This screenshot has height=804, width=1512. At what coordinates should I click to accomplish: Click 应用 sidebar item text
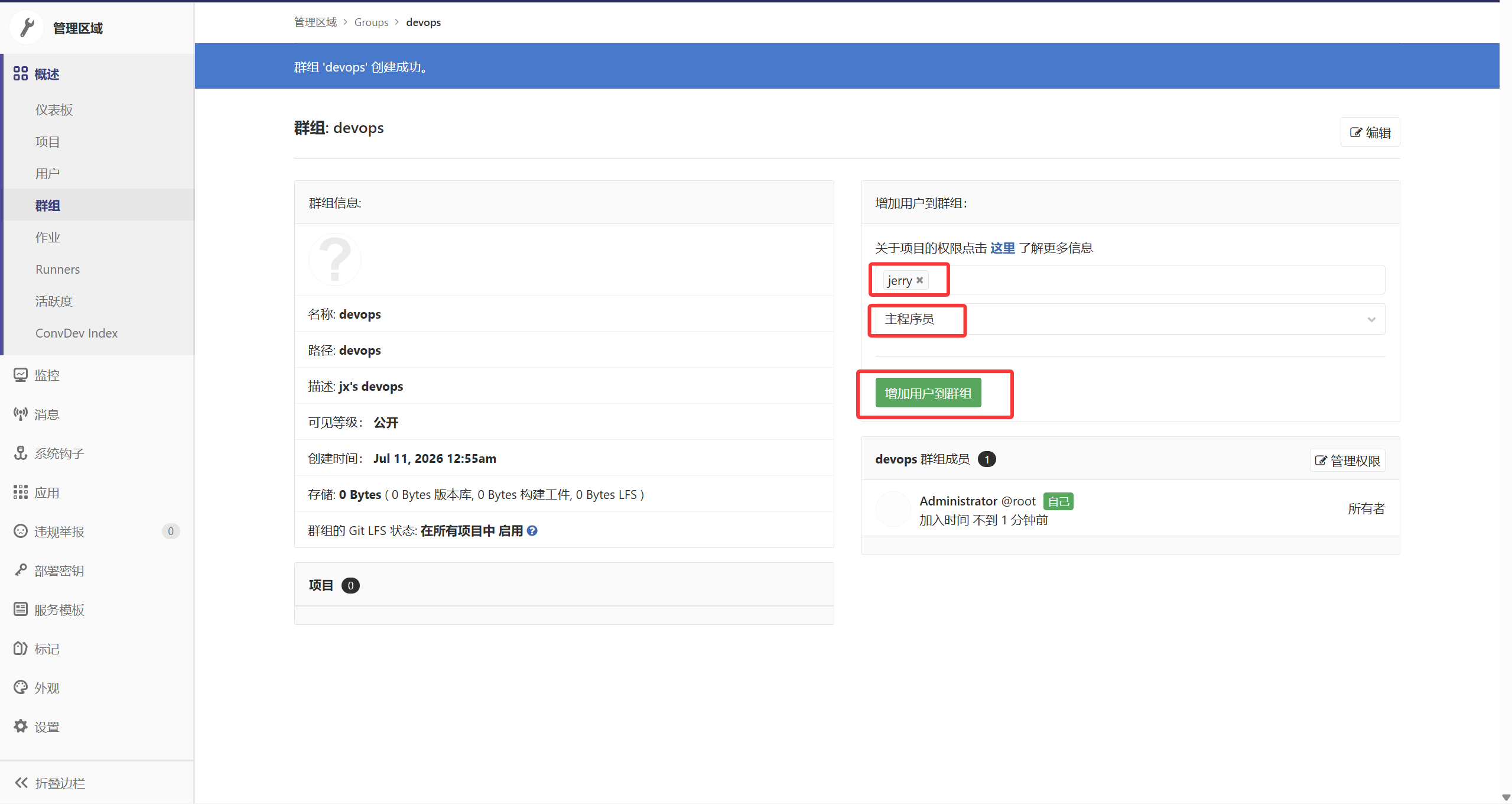47,492
